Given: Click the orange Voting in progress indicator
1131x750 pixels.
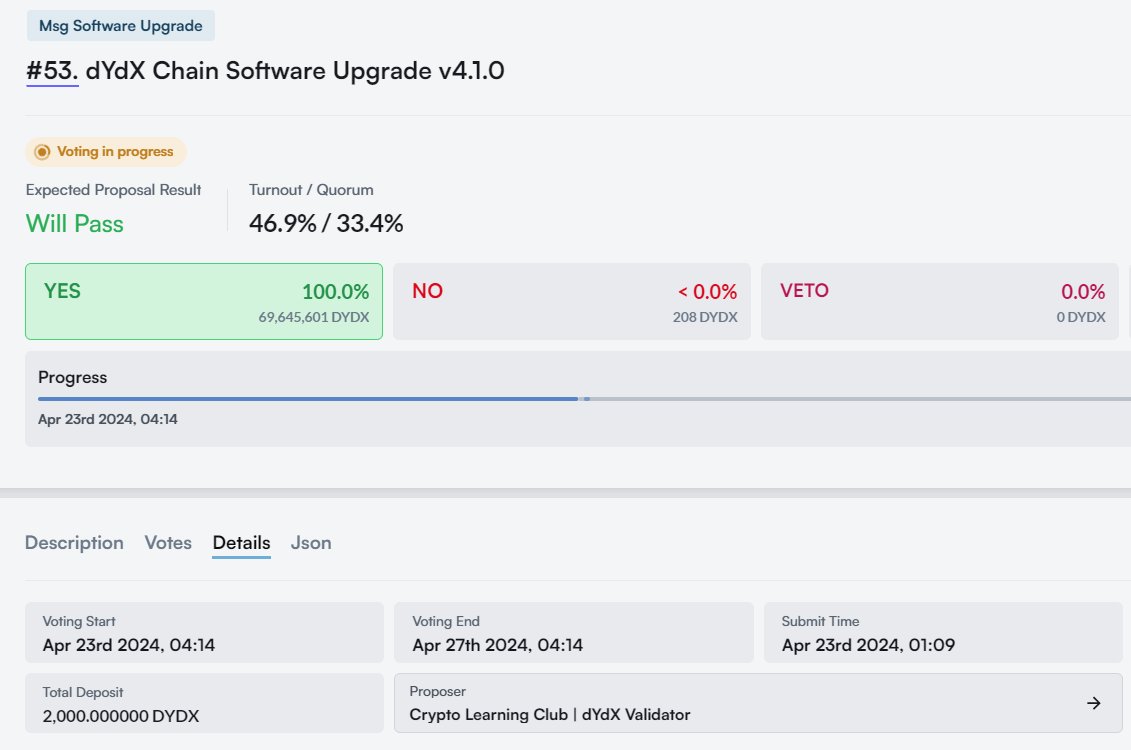Looking at the screenshot, I should tap(105, 152).
